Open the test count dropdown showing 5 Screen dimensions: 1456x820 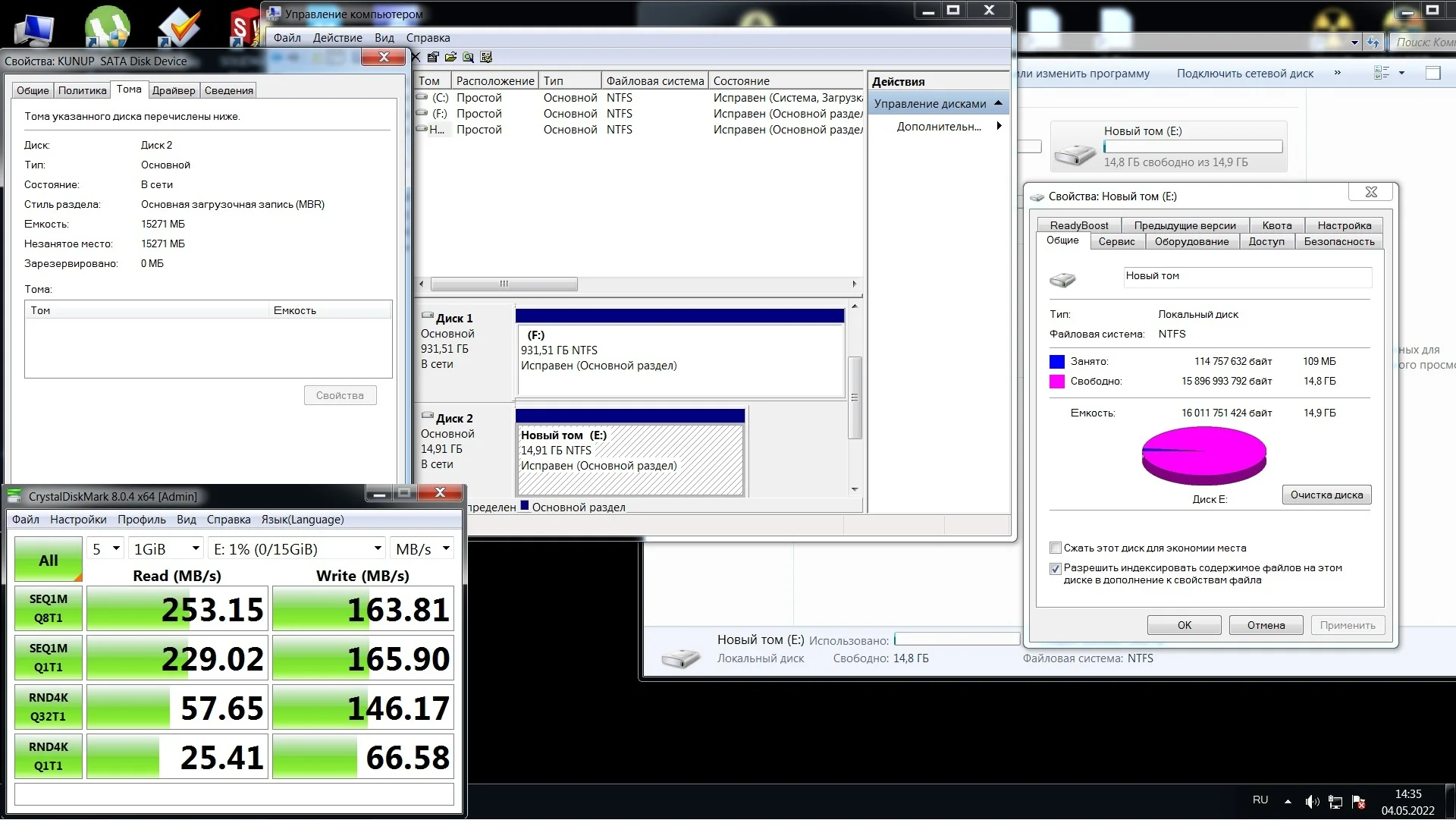(x=105, y=548)
